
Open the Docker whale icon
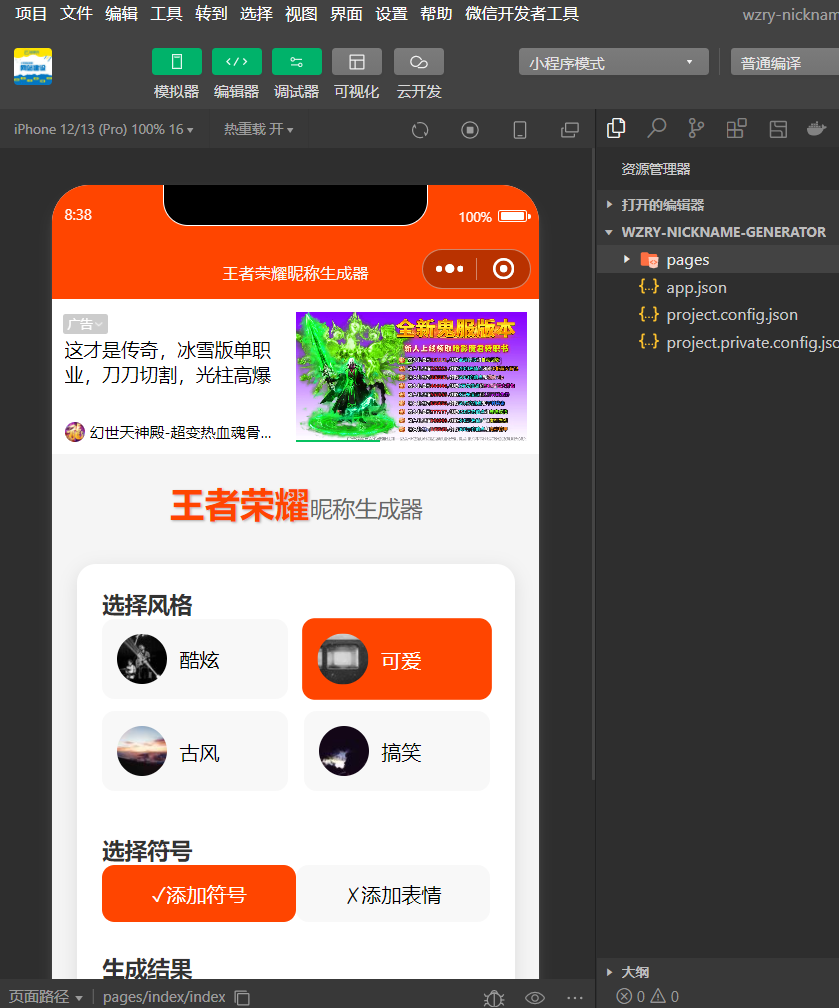817,129
